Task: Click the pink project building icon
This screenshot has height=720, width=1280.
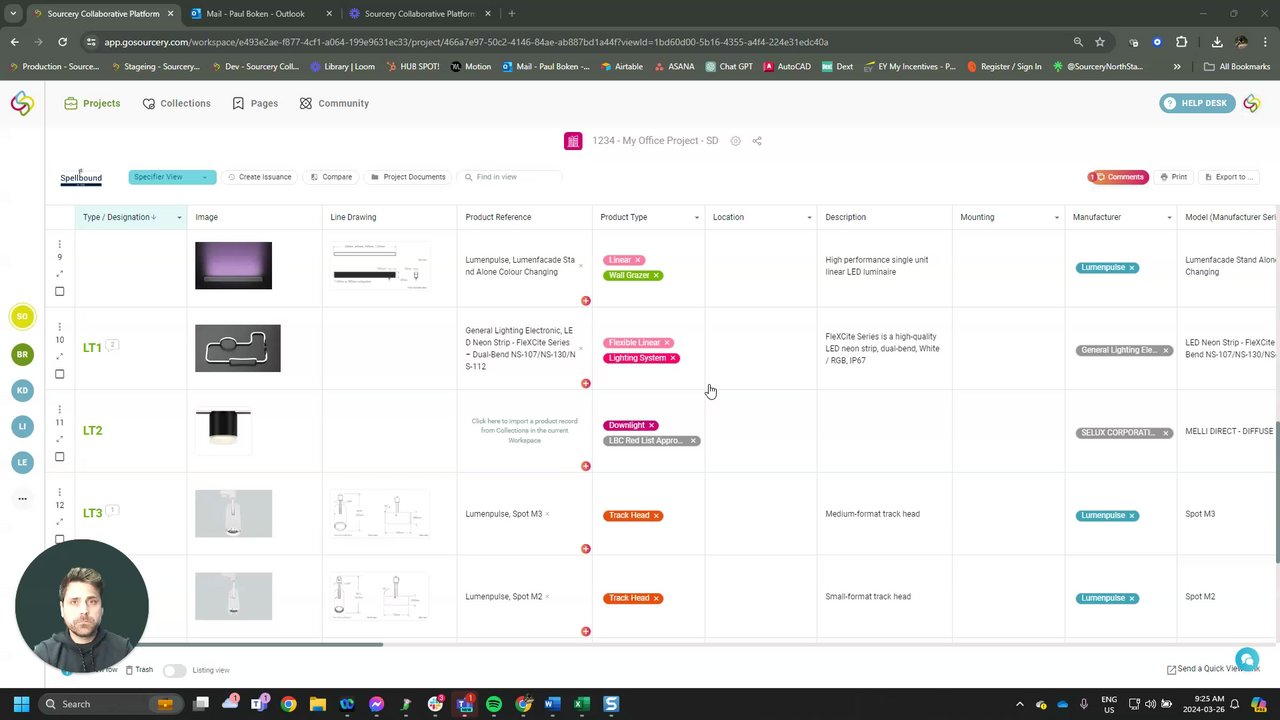Action: [x=573, y=141]
